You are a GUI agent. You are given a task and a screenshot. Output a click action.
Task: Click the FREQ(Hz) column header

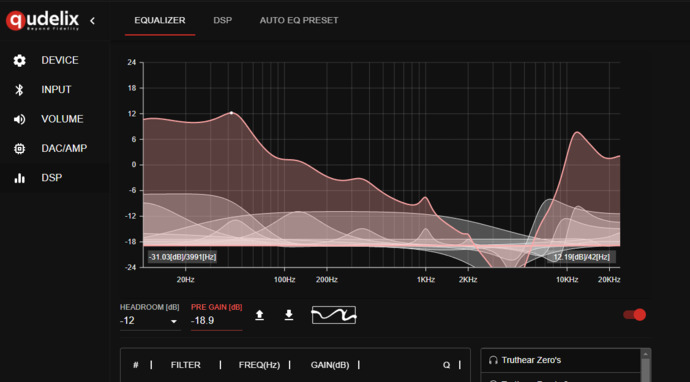(259, 365)
